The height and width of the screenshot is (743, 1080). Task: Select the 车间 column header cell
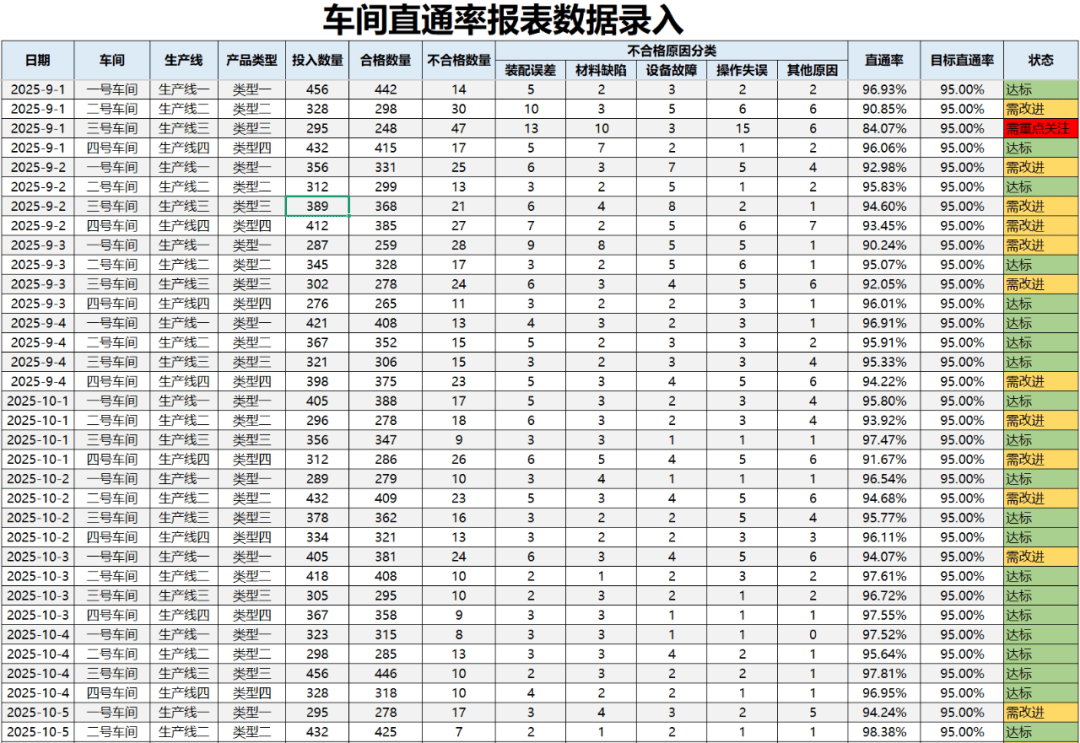[x=112, y=60]
